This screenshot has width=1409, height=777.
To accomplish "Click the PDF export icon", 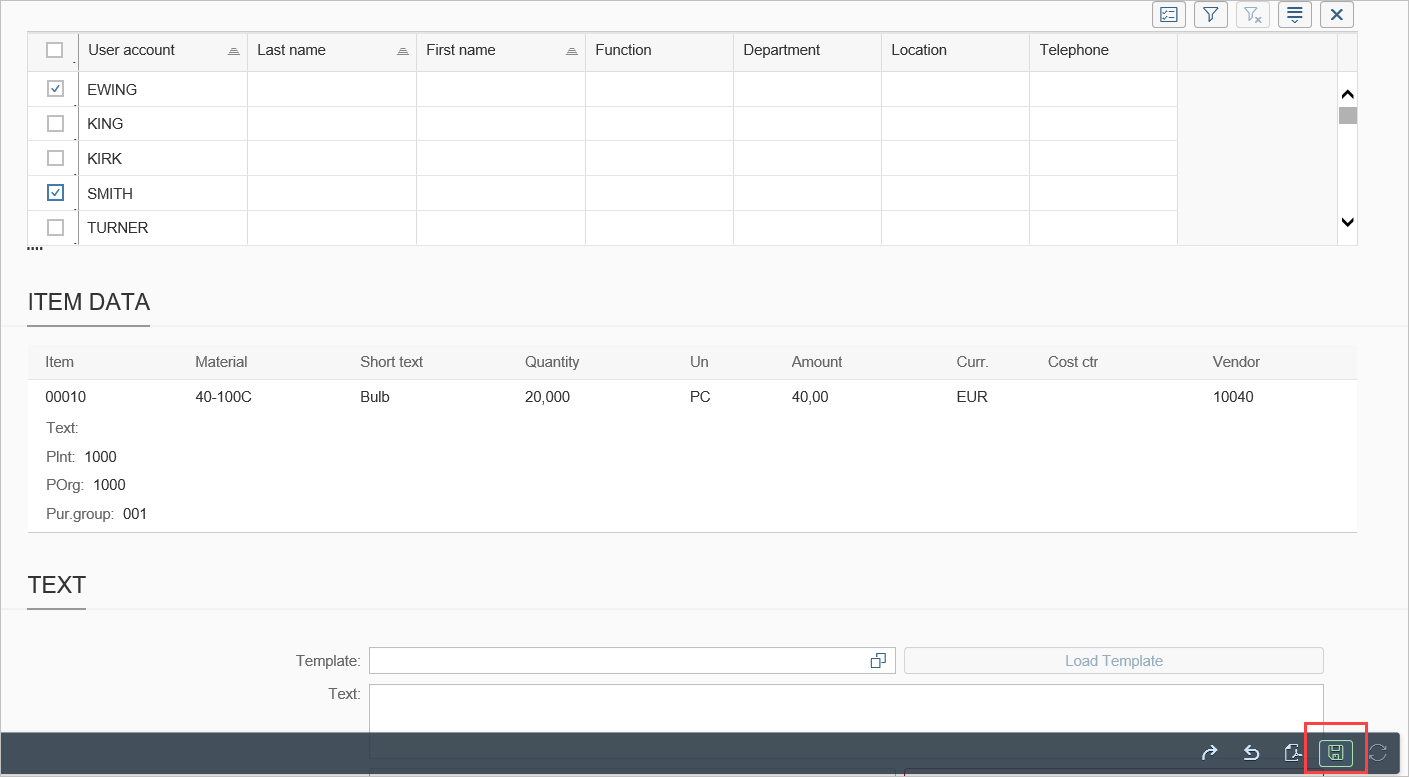I will 1292,753.
